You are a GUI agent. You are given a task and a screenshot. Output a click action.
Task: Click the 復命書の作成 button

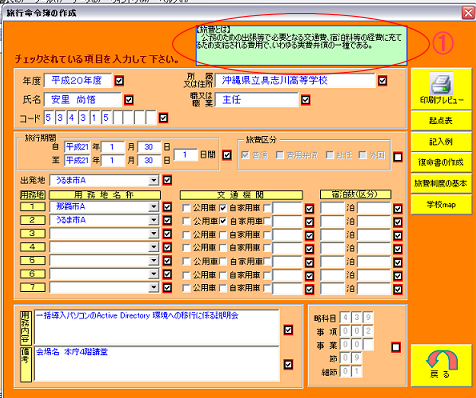pyautogui.click(x=441, y=162)
